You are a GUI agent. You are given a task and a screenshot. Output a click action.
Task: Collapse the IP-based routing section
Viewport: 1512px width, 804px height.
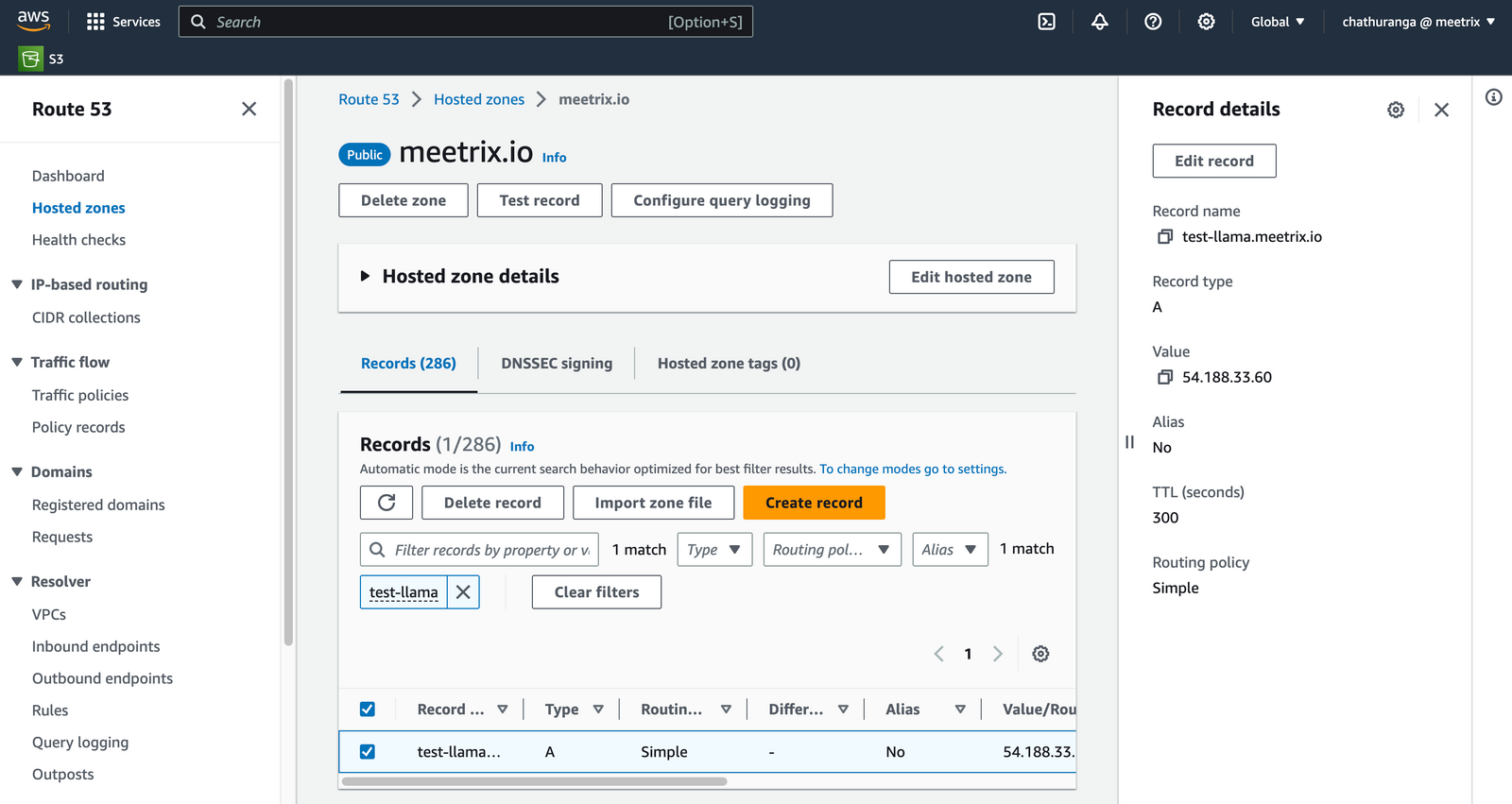17,284
